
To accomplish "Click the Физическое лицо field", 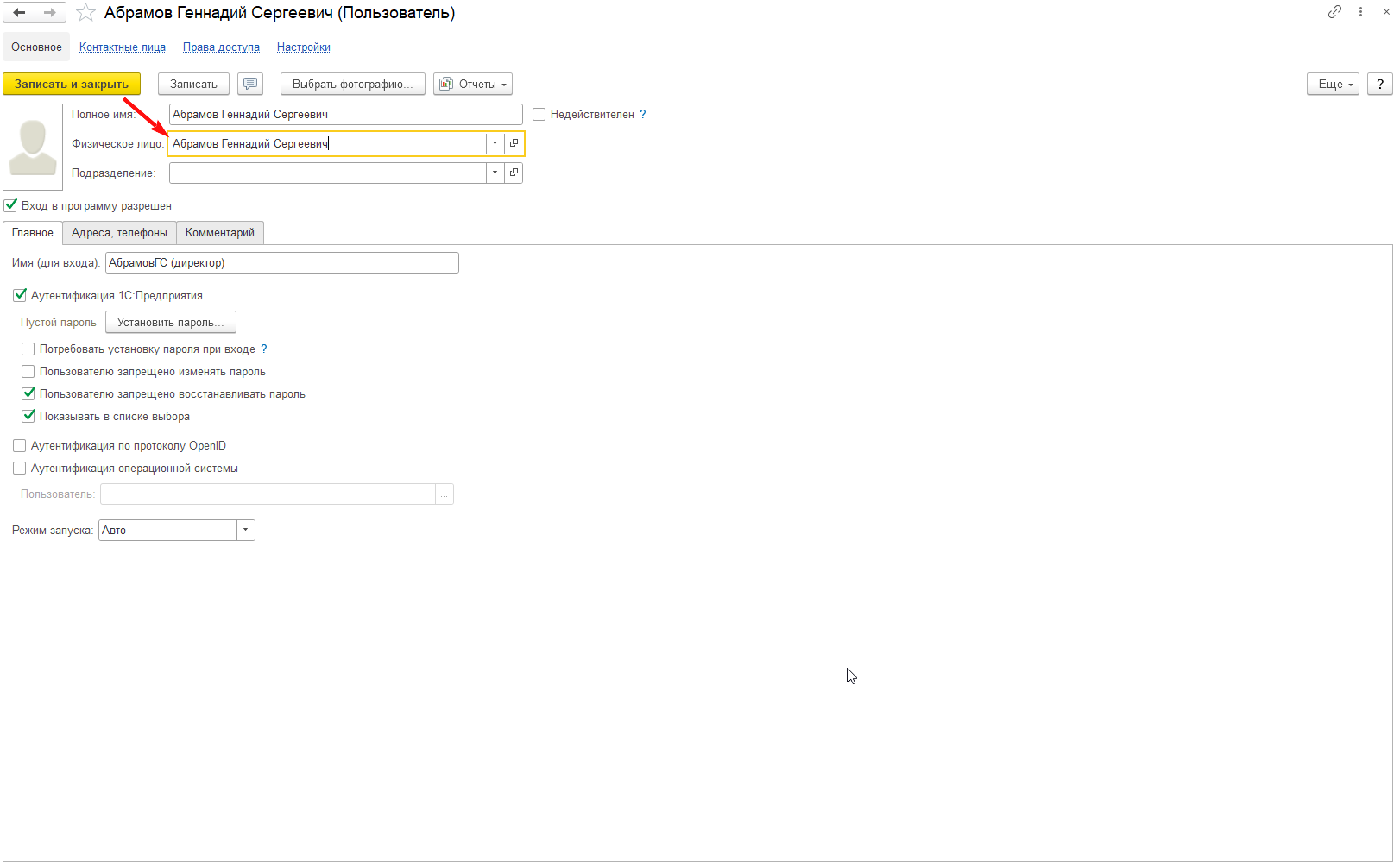I will (x=327, y=143).
